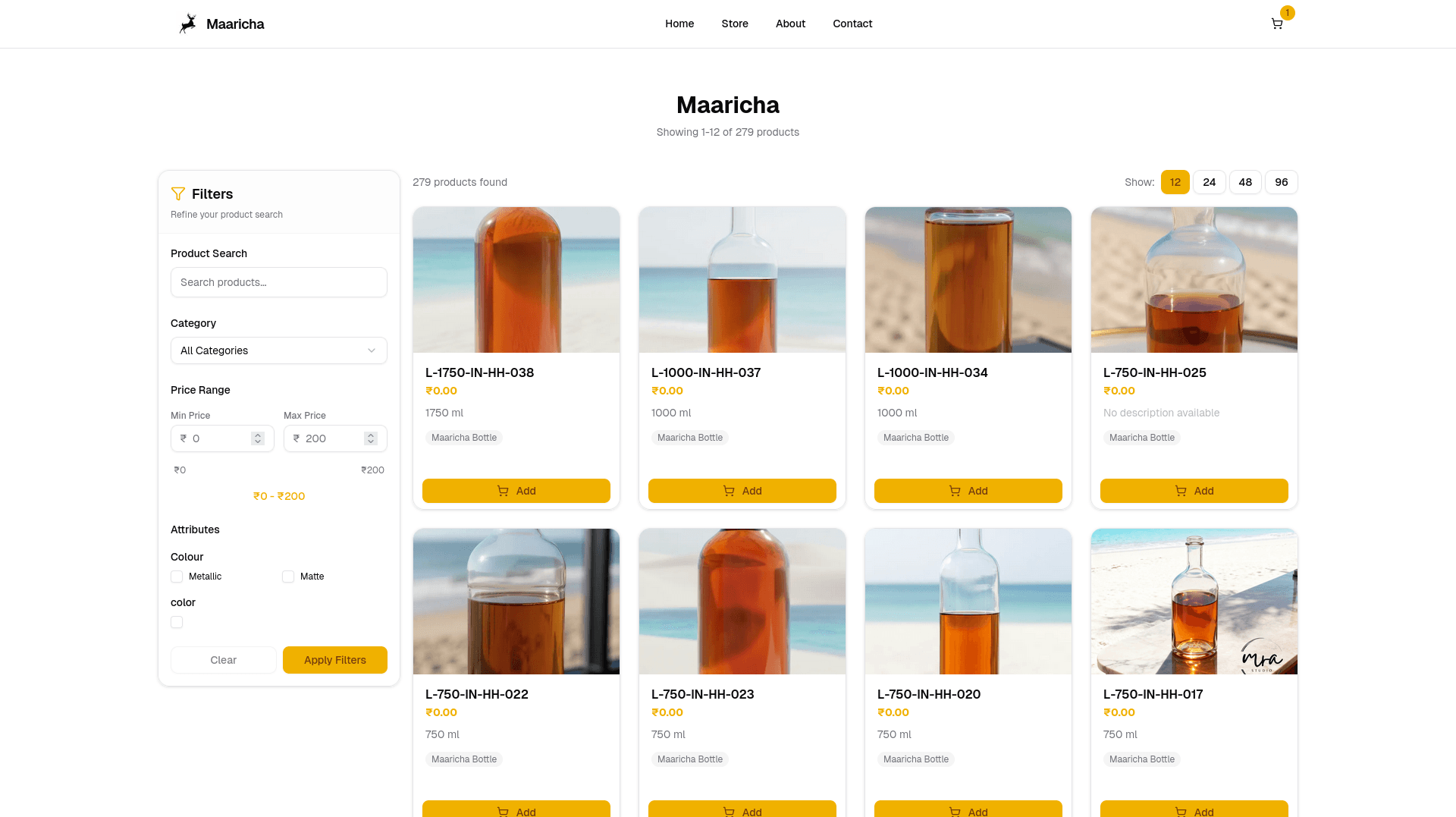The image size is (1456, 817).
Task: Open the shopping cart
Action: 1277,24
